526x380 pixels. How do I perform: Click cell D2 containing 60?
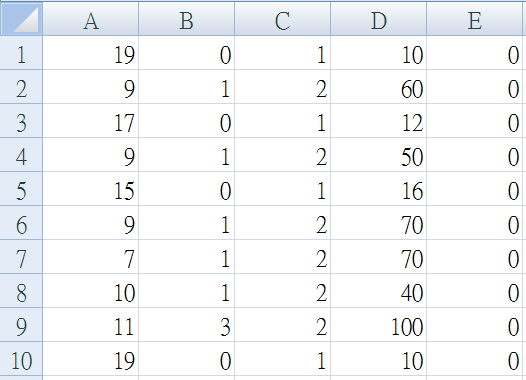[378, 87]
